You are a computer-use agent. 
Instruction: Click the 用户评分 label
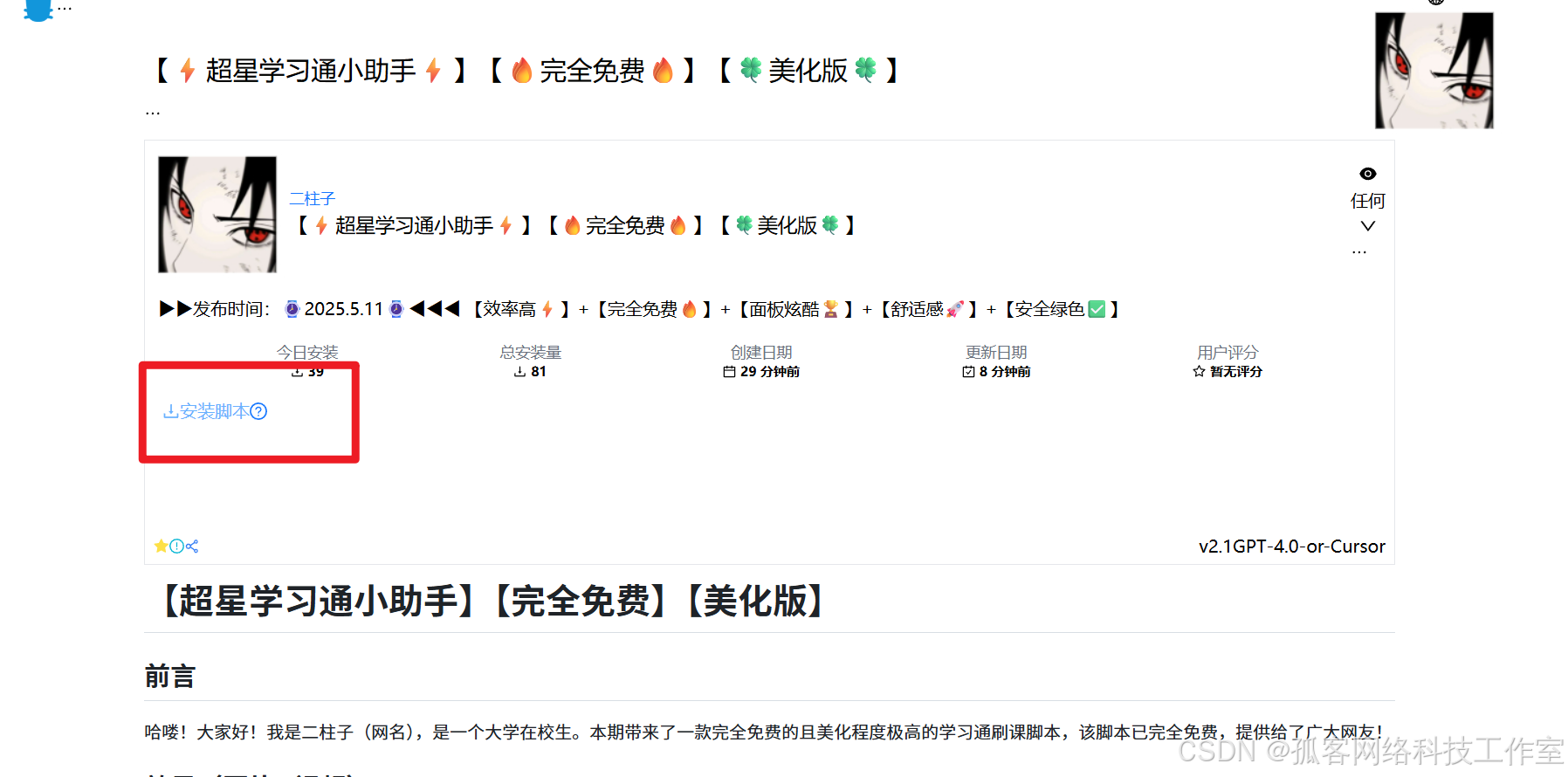(1228, 353)
